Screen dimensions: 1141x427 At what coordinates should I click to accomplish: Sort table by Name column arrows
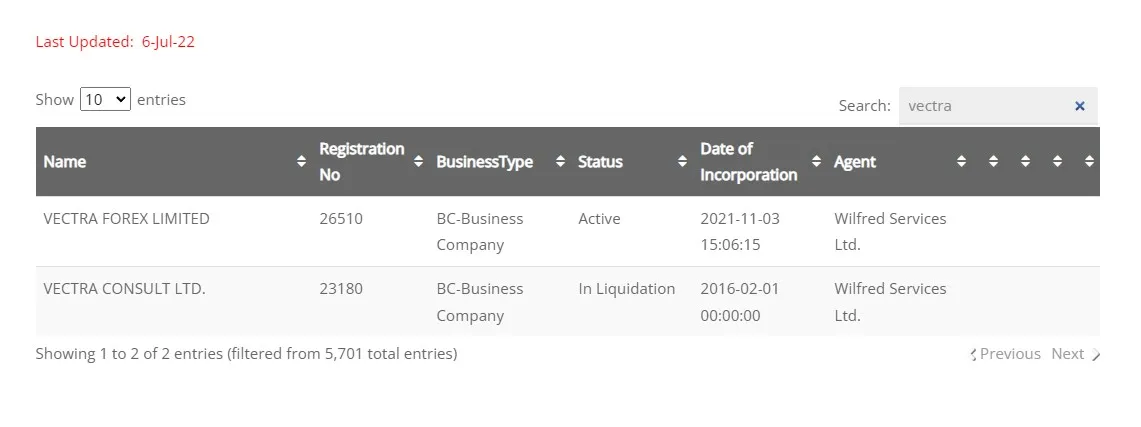[x=301, y=161]
